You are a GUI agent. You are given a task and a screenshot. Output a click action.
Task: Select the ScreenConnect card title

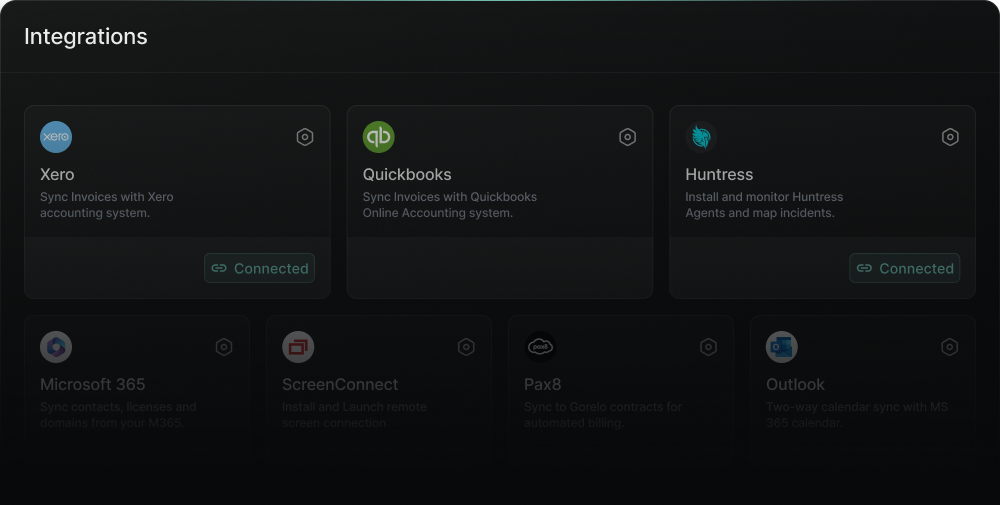click(341, 384)
